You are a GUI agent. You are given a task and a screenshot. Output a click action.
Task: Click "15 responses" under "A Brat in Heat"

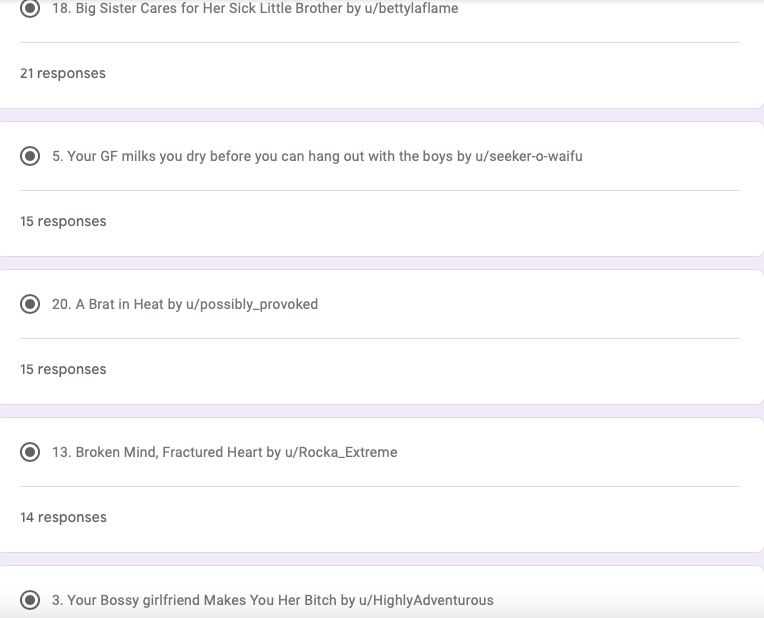click(62, 370)
